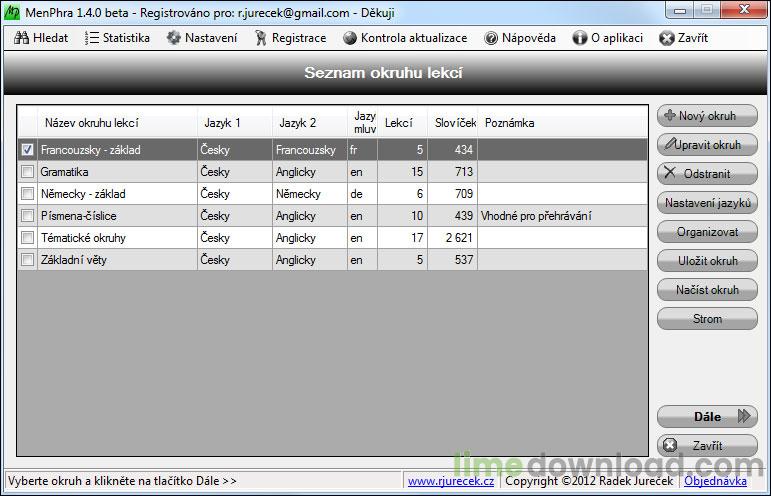
Task: Click the Uložit okruh button
Action: pos(707,261)
